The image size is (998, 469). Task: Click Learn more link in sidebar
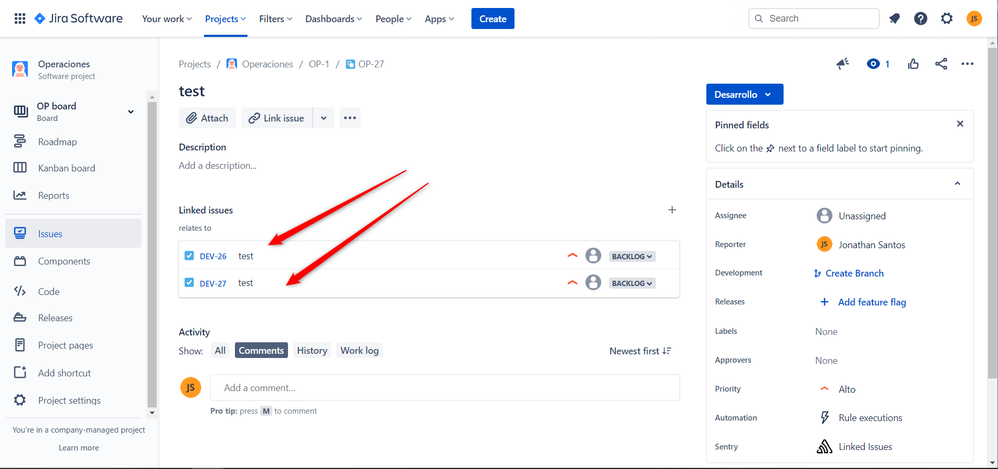point(79,447)
